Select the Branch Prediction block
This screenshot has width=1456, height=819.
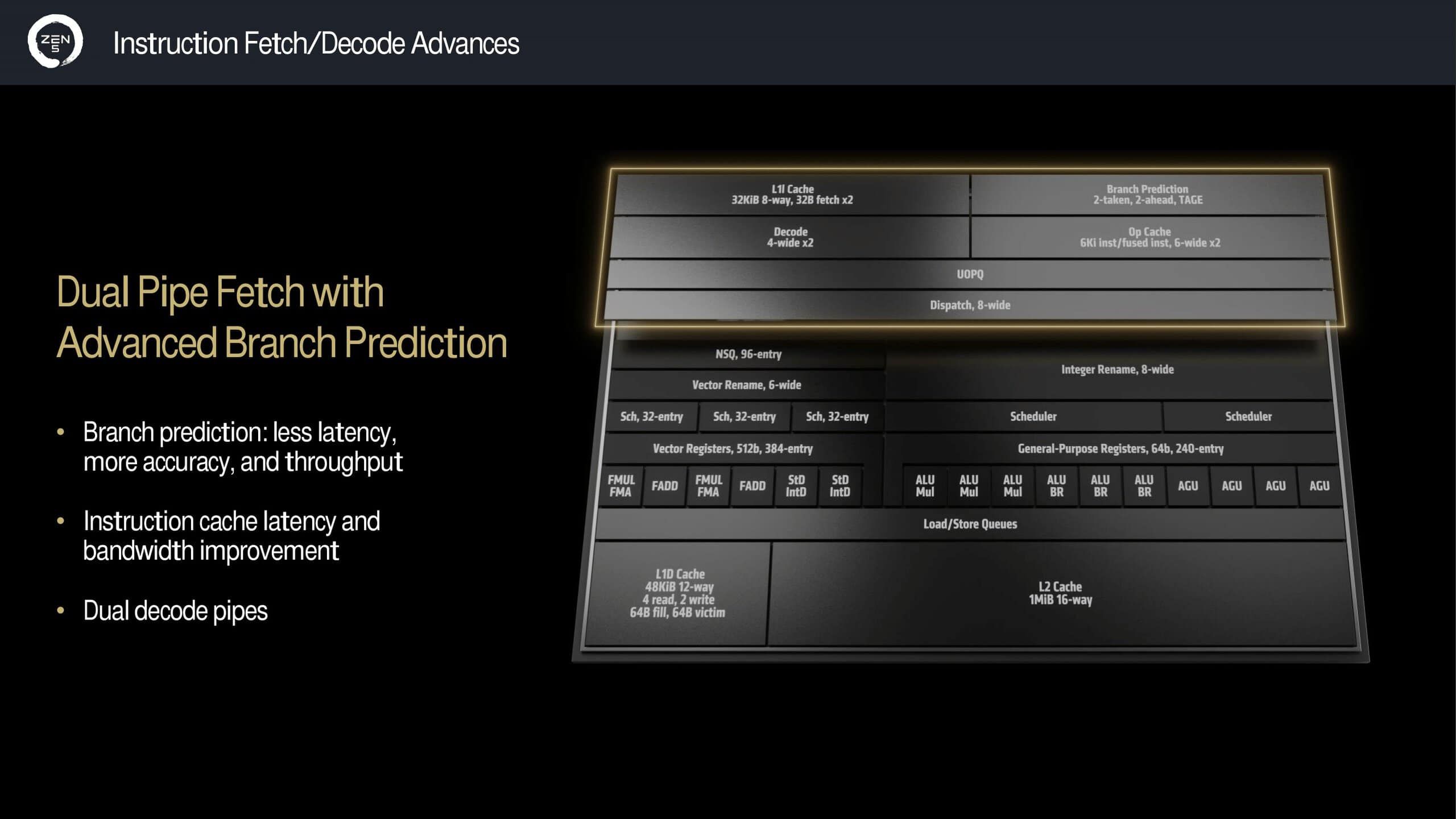1147,195
